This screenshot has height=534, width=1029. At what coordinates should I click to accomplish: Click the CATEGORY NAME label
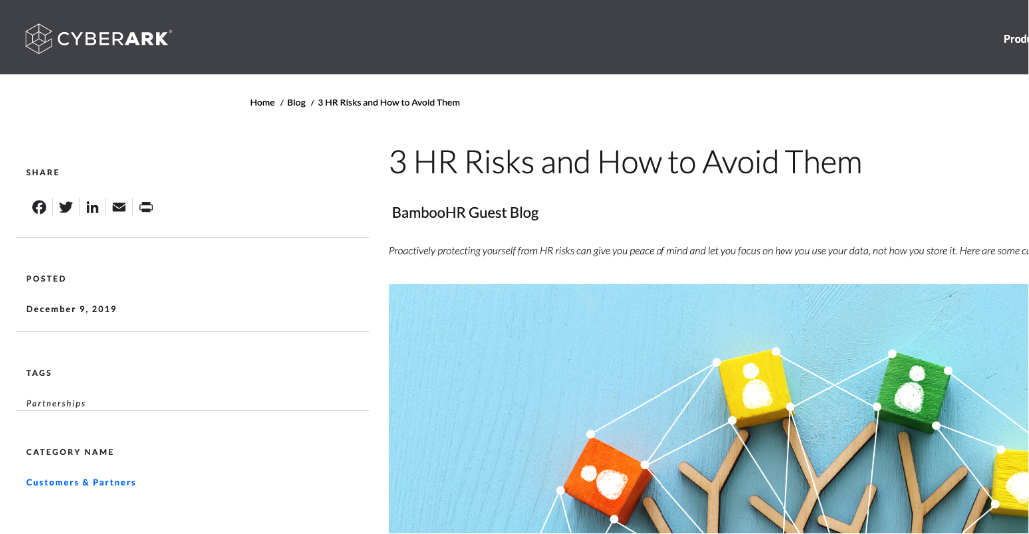[x=70, y=452]
